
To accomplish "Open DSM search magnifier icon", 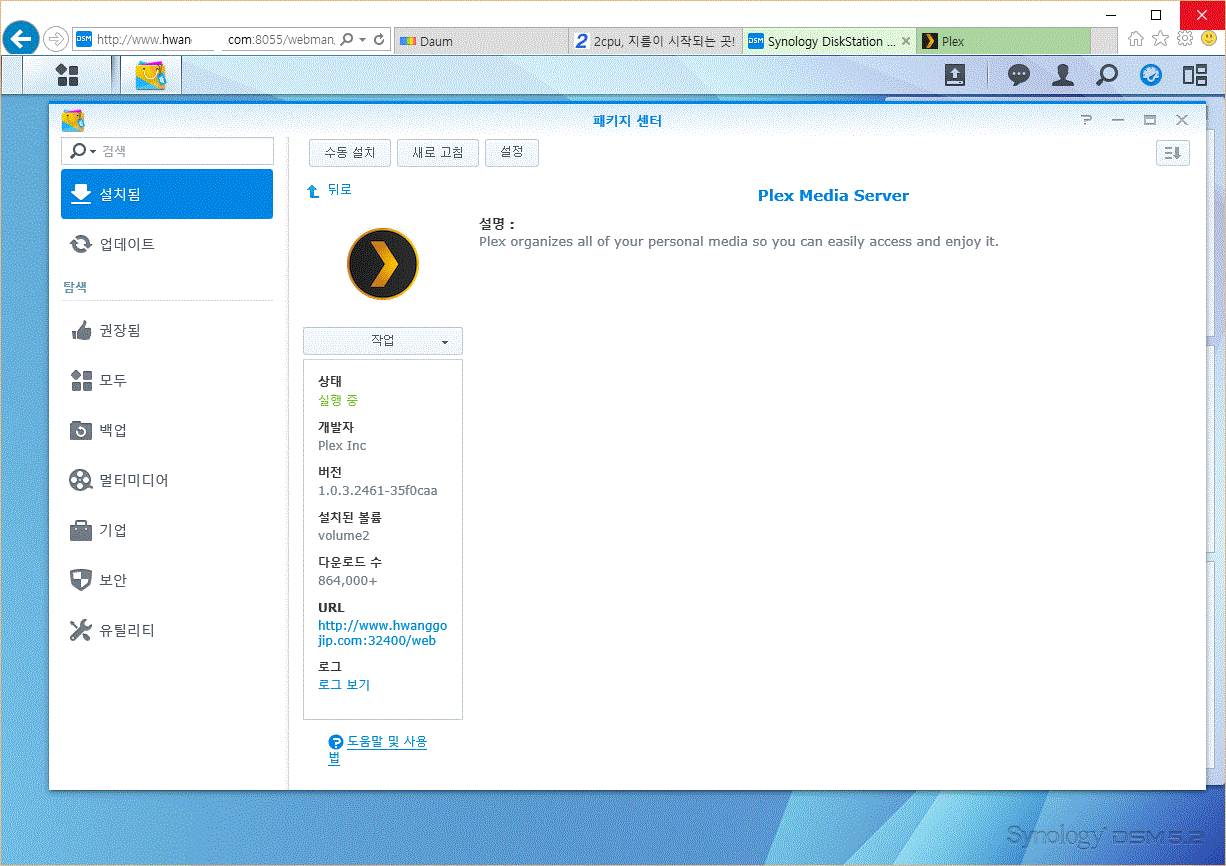I will tap(1107, 75).
